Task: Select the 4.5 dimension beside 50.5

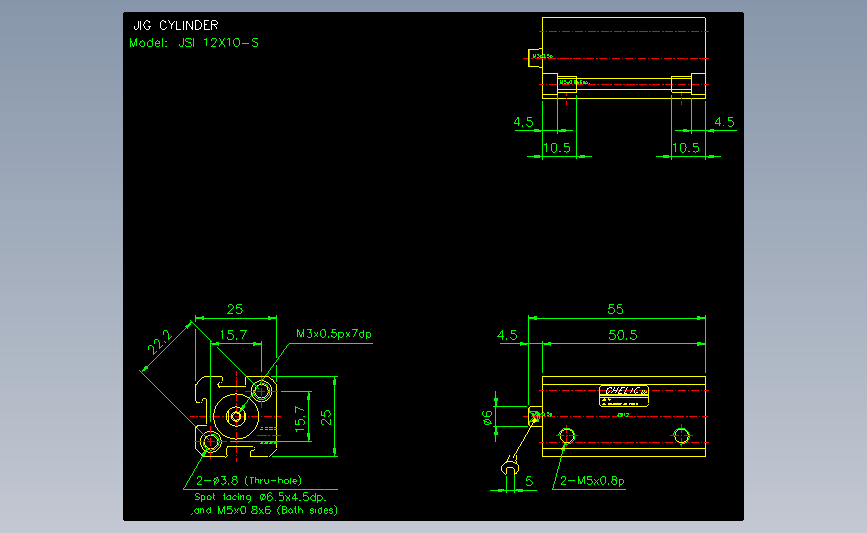Action: click(507, 335)
